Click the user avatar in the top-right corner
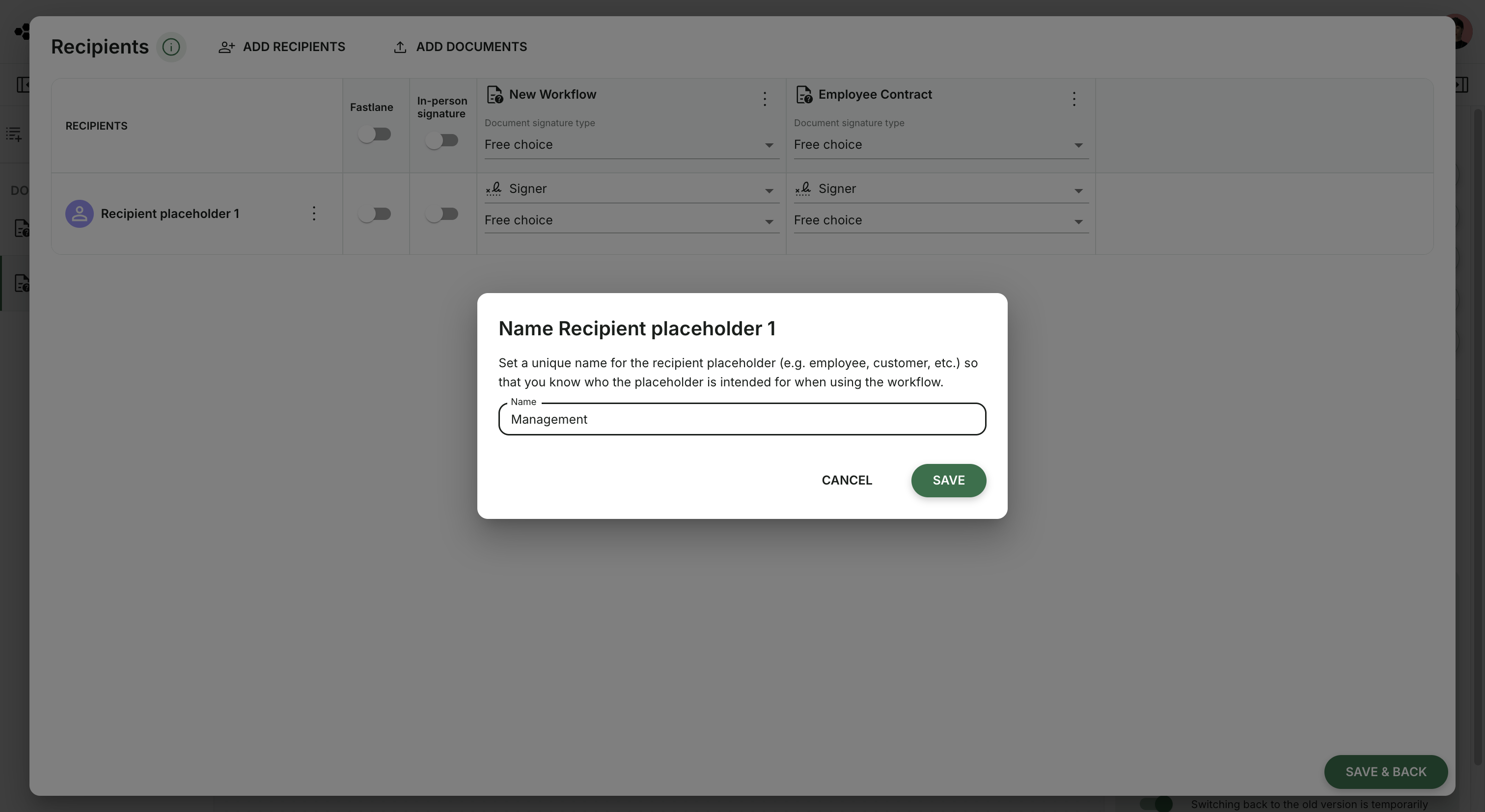The width and height of the screenshot is (1485, 812). pyautogui.click(x=1464, y=32)
